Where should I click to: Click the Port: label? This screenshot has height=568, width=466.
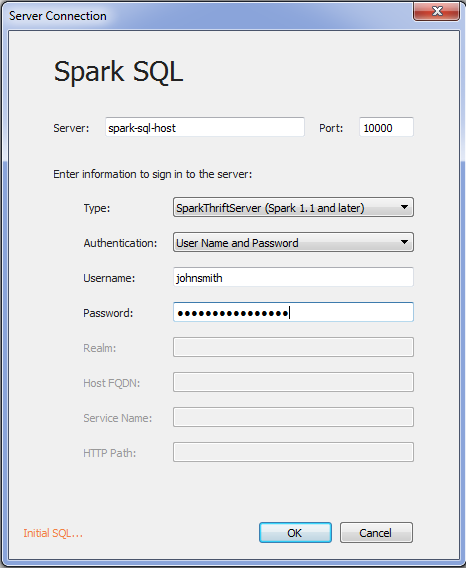pyautogui.click(x=331, y=128)
